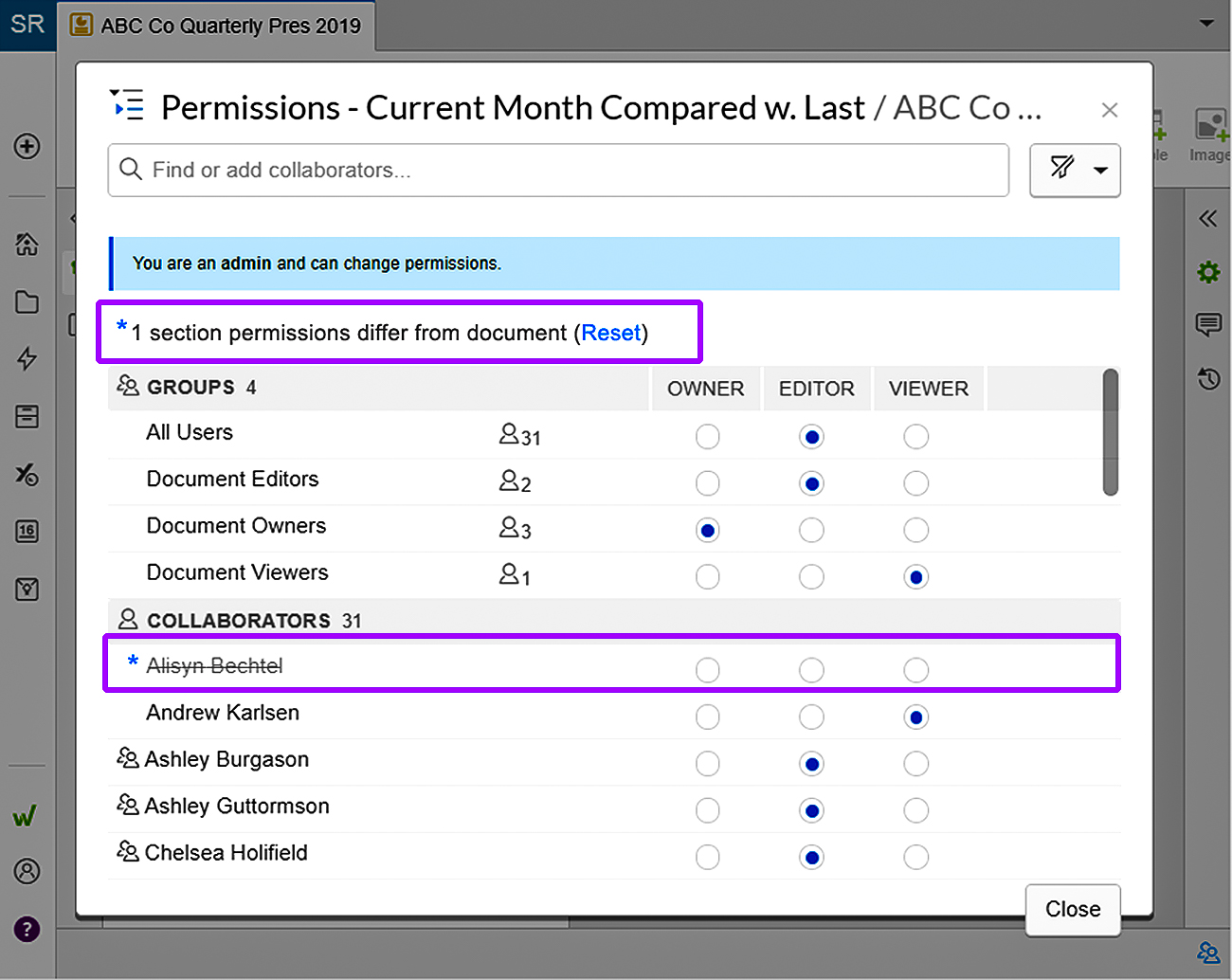1232x980 pixels.
Task: Open the calendar icon in left sidebar
Action: pos(27,532)
